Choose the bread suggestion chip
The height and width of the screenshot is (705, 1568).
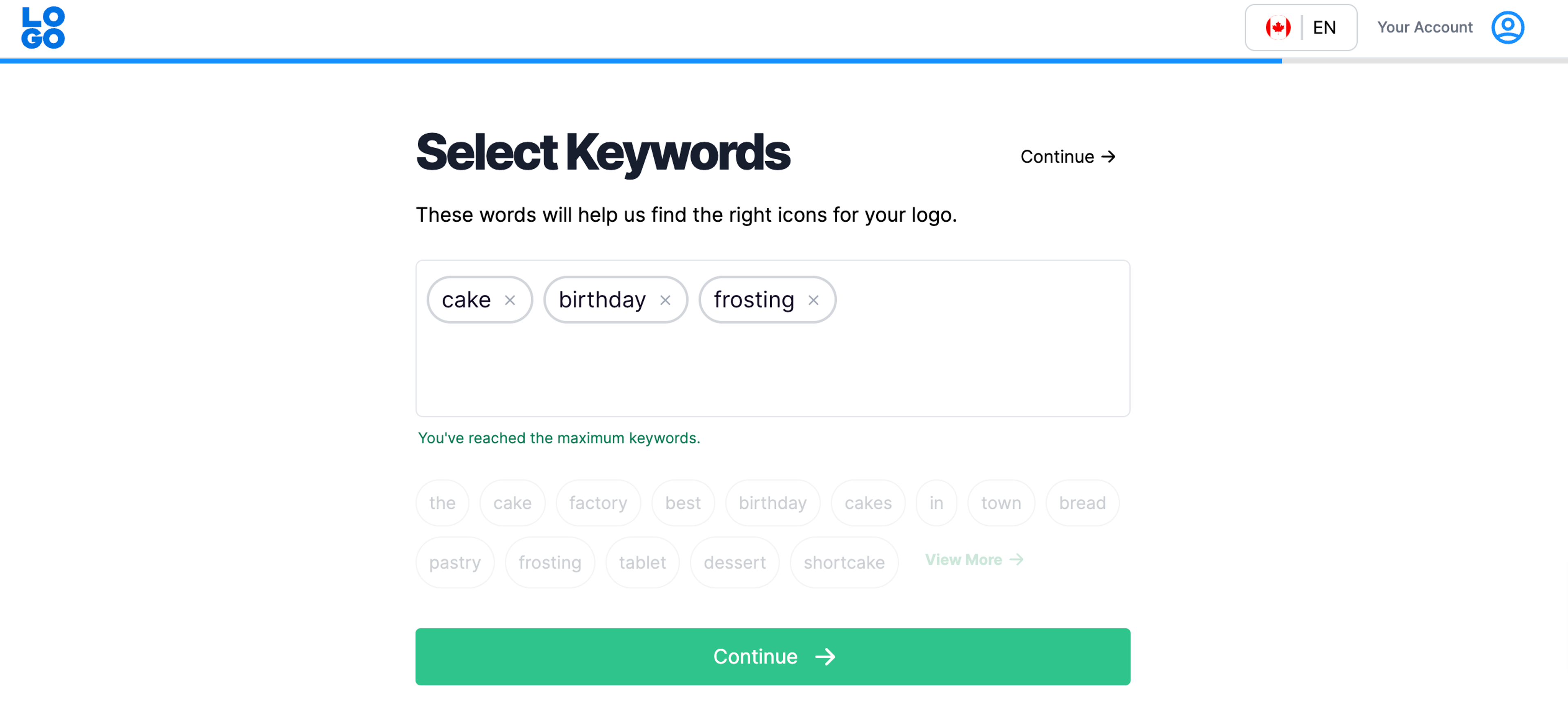click(x=1082, y=503)
